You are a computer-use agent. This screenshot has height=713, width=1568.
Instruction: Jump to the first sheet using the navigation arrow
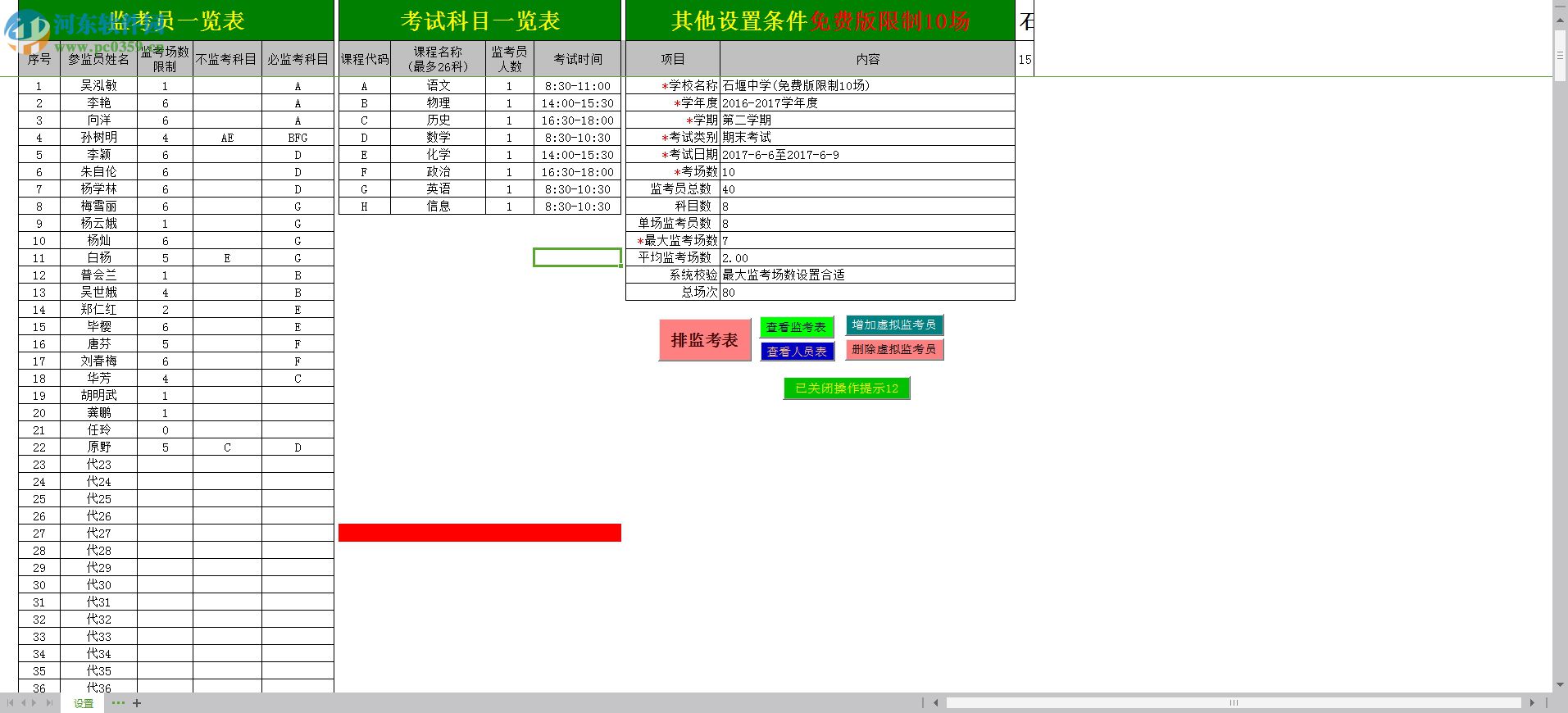pyautogui.click(x=11, y=703)
